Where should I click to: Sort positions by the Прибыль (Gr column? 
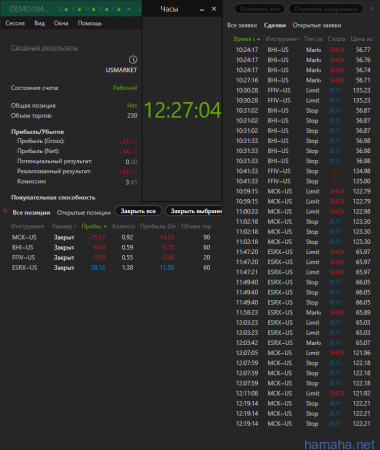(158, 226)
